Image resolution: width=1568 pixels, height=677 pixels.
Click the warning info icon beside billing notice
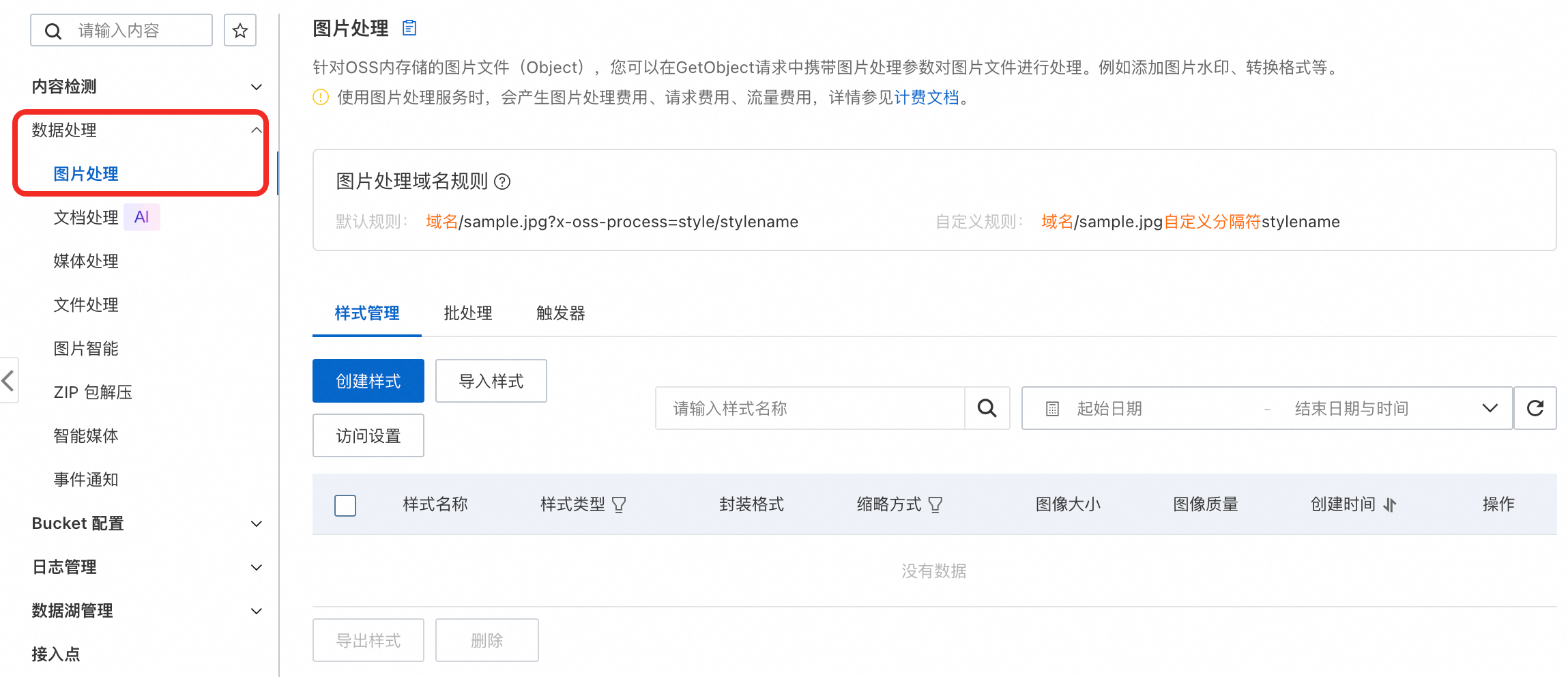321,98
